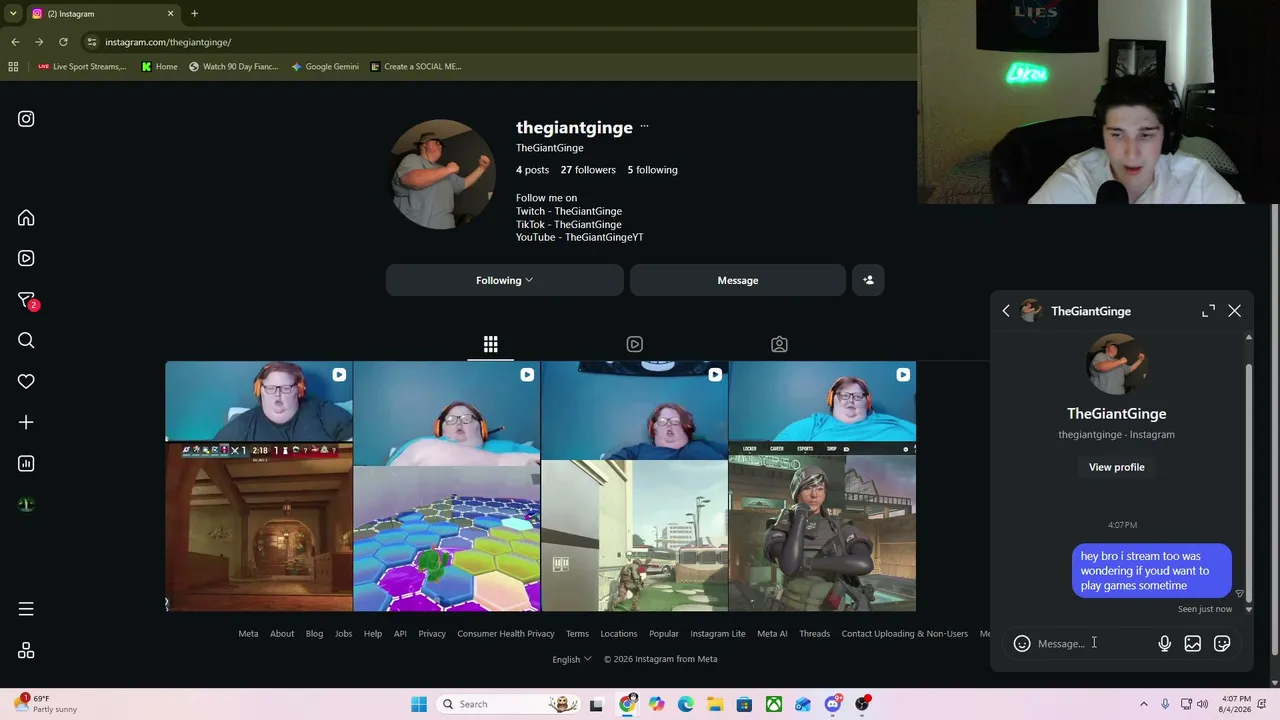Open the reel with street shooter gameplay
1280x720 pixels.
click(x=635, y=486)
